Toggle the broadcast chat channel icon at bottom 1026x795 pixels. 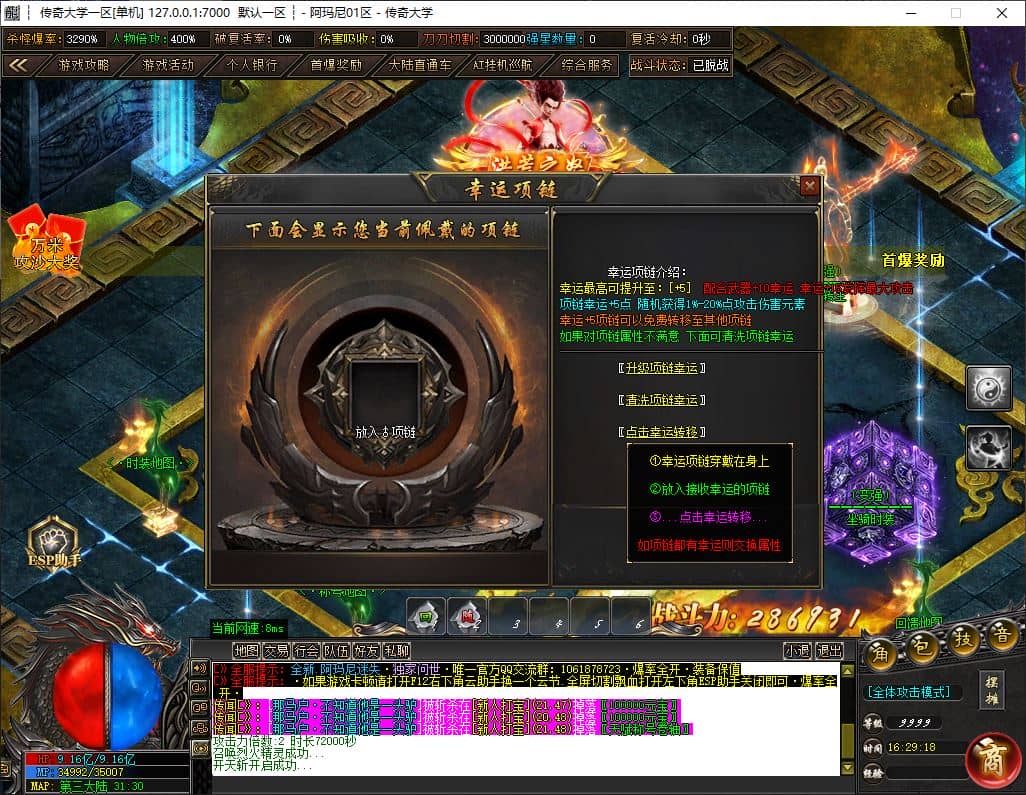(x=199, y=748)
